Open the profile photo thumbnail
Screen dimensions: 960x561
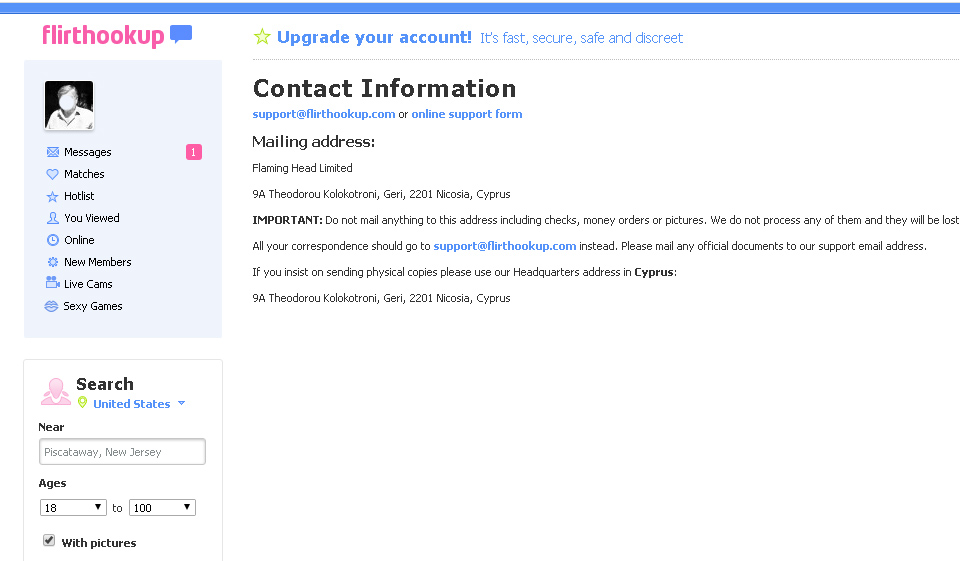click(x=69, y=106)
